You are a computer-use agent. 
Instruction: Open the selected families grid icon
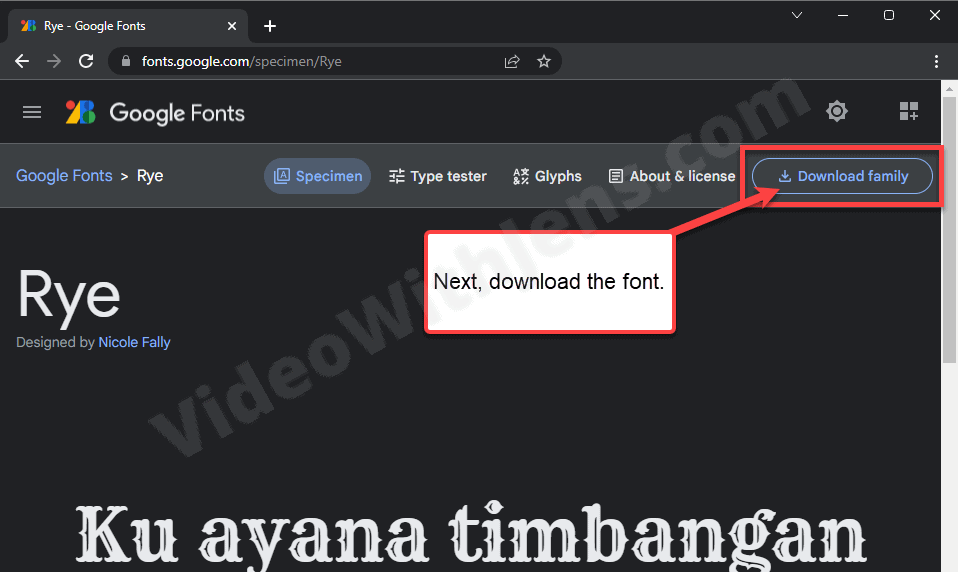[909, 111]
